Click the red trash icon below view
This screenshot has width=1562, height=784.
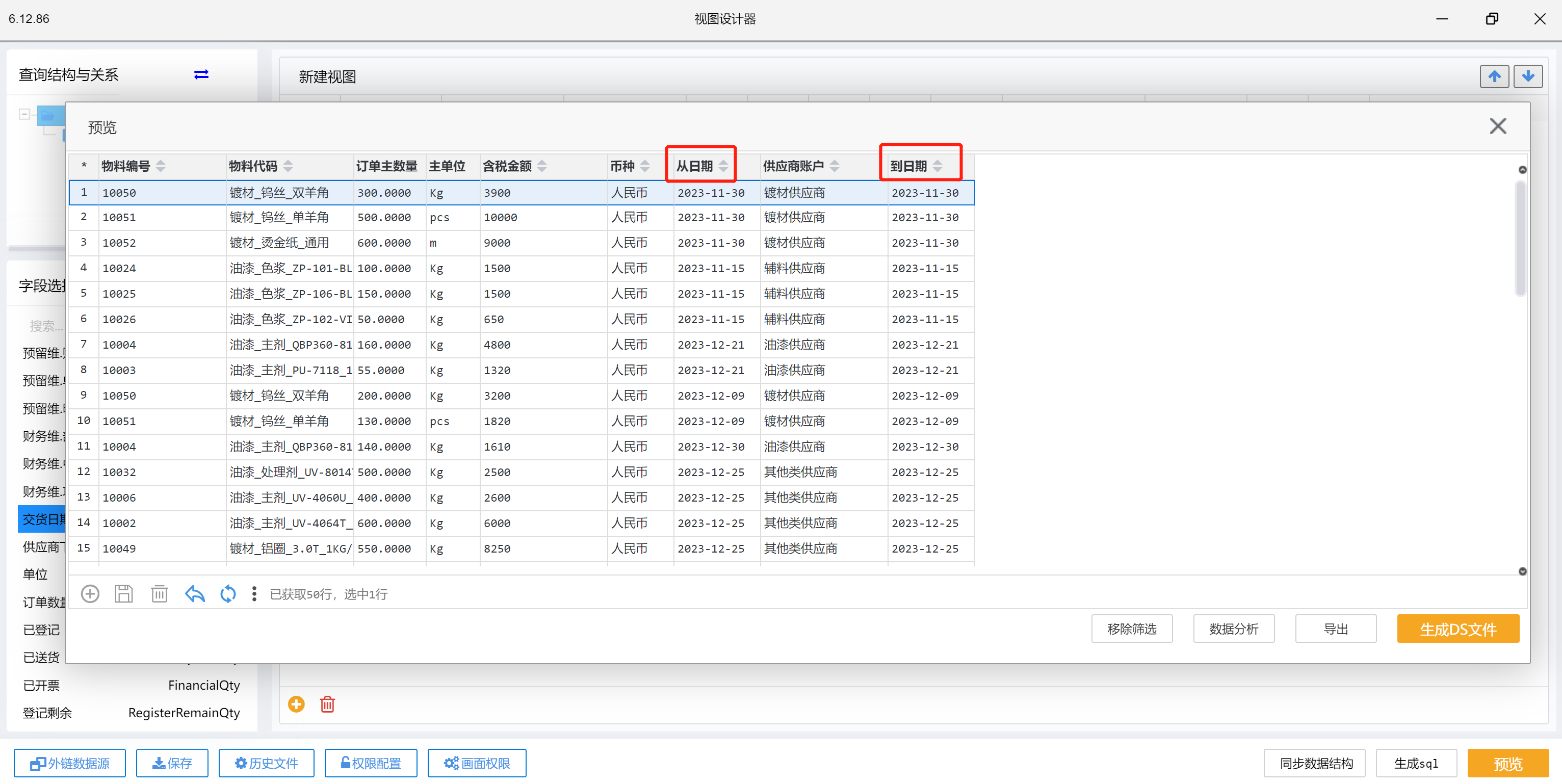click(327, 704)
